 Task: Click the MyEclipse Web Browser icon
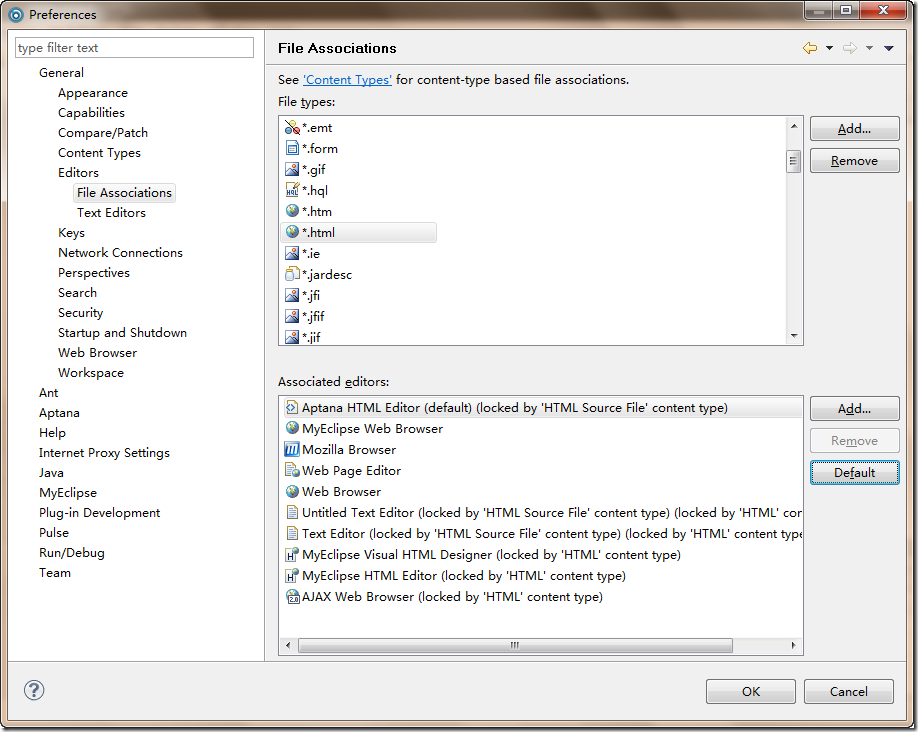(x=292, y=428)
